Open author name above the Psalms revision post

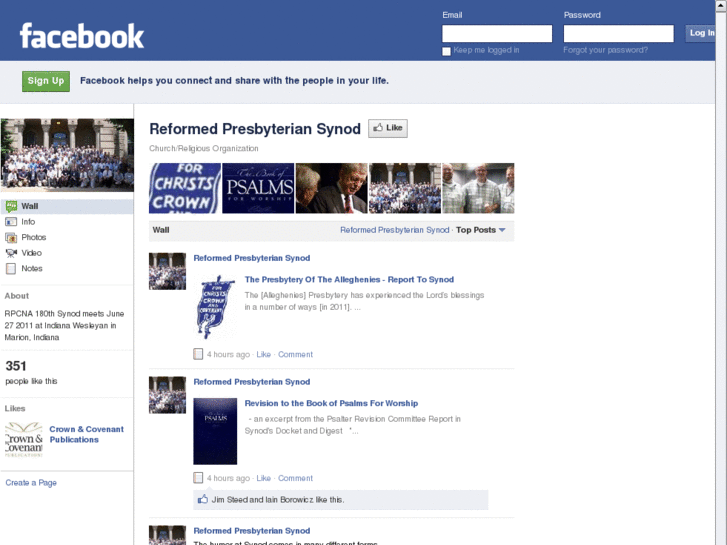pyautogui.click(x=252, y=382)
